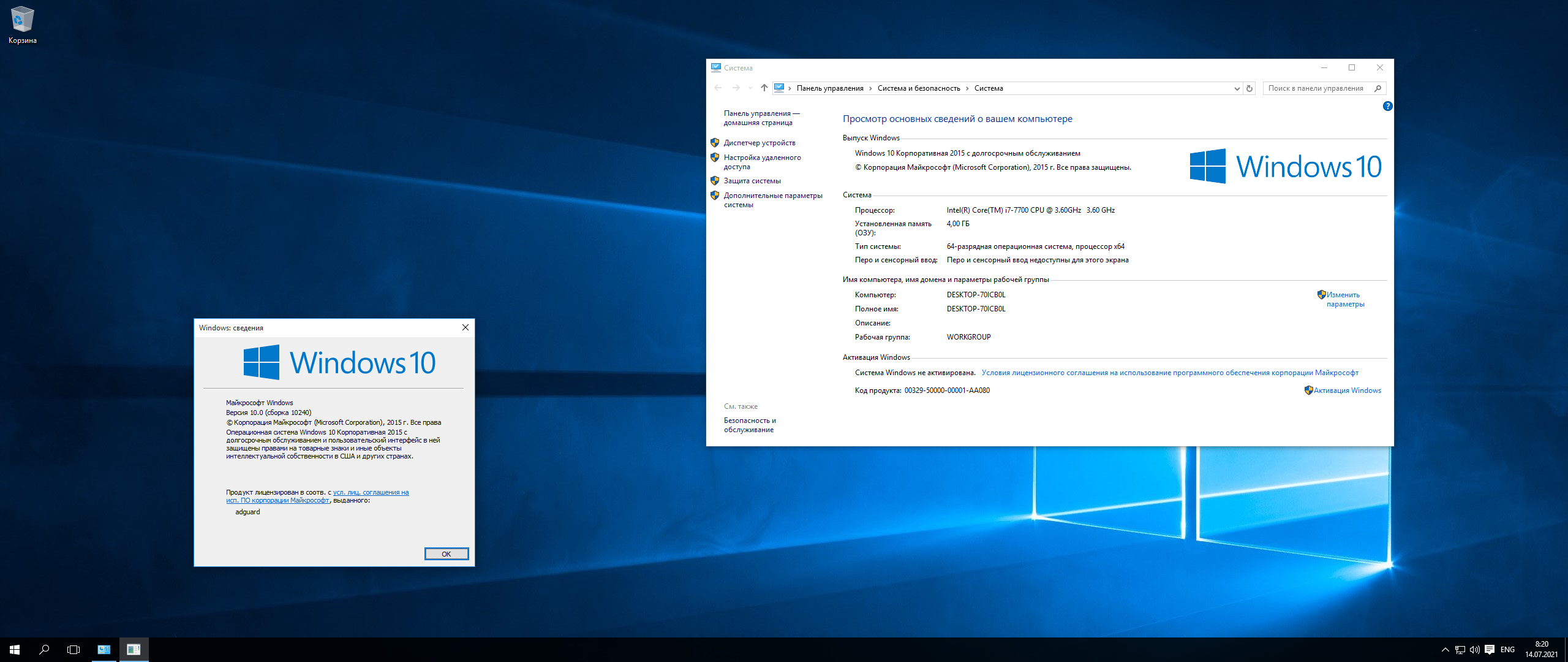Open the Recycle Bin (Корзина) desktop icon
Viewport: 1568px width, 662px height.
22,25
